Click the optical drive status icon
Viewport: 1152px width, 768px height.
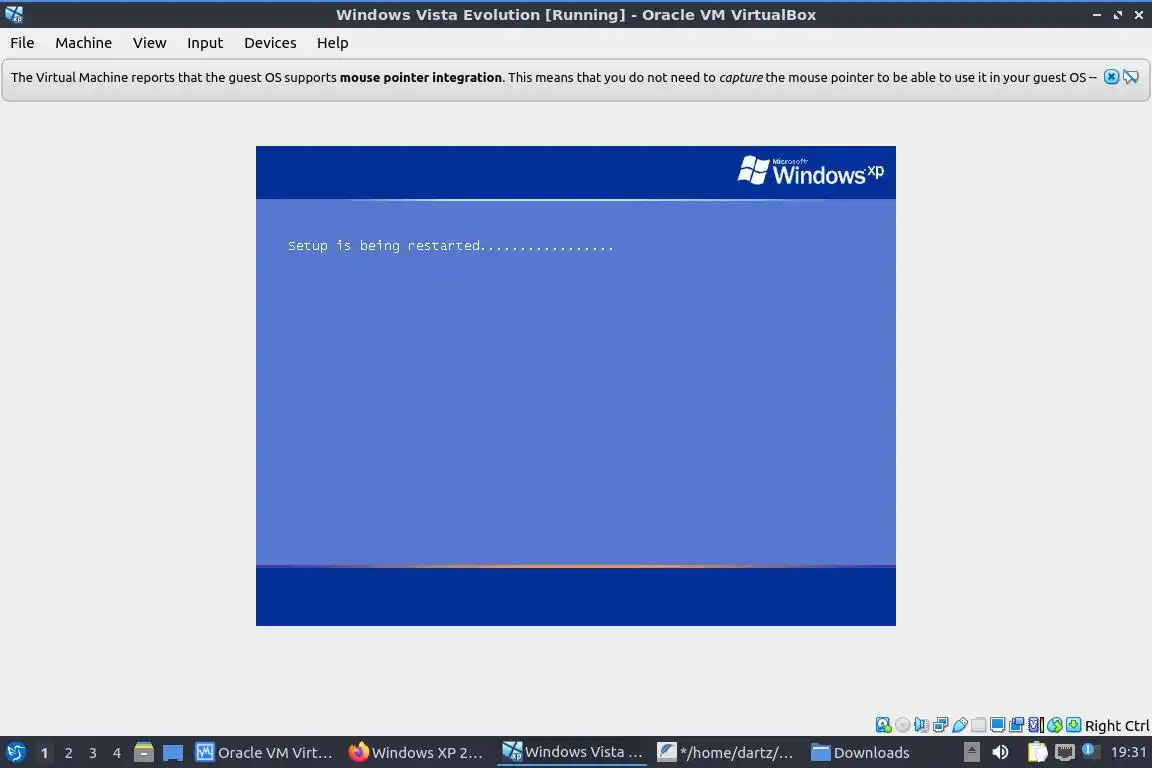(902, 725)
